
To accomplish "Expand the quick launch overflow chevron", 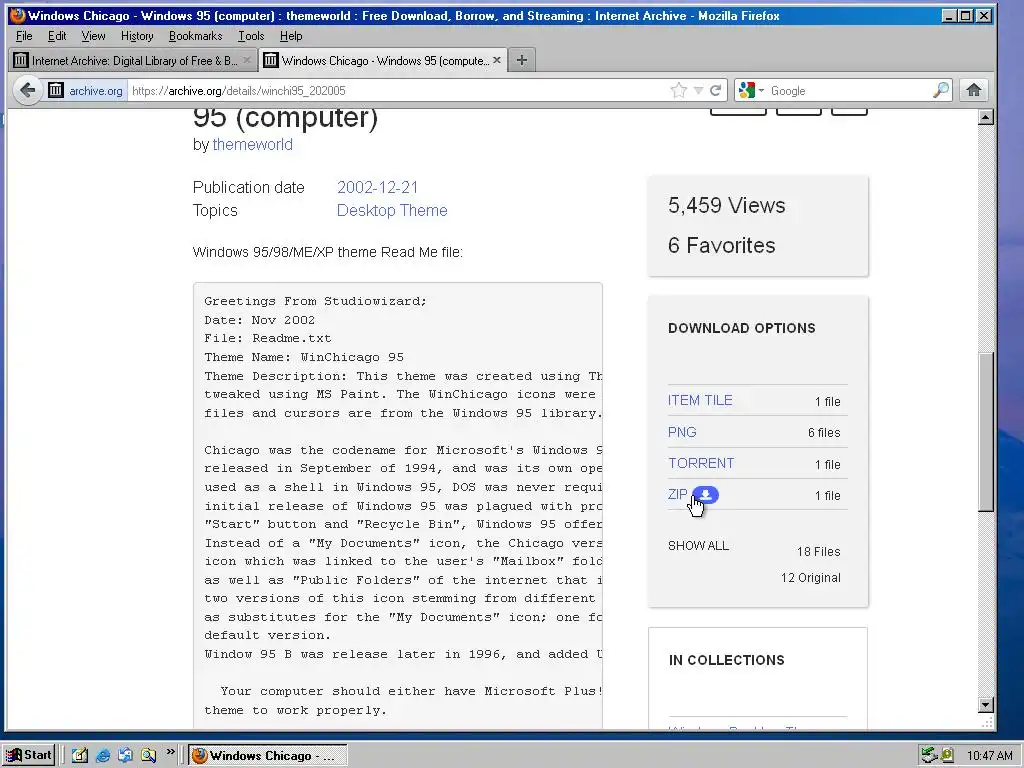I will click(170, 752).
